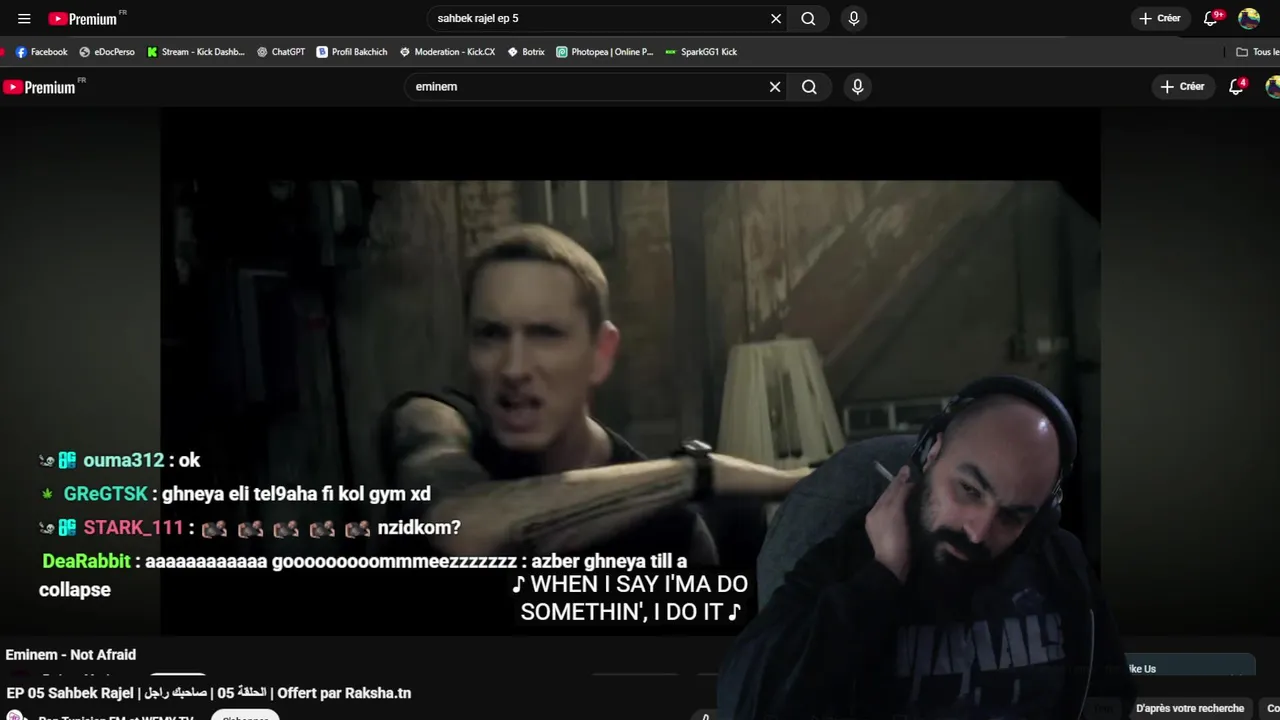Open the Moderation - Kick.CX bookmark
1280x720 pixels.
coord(447,52)
